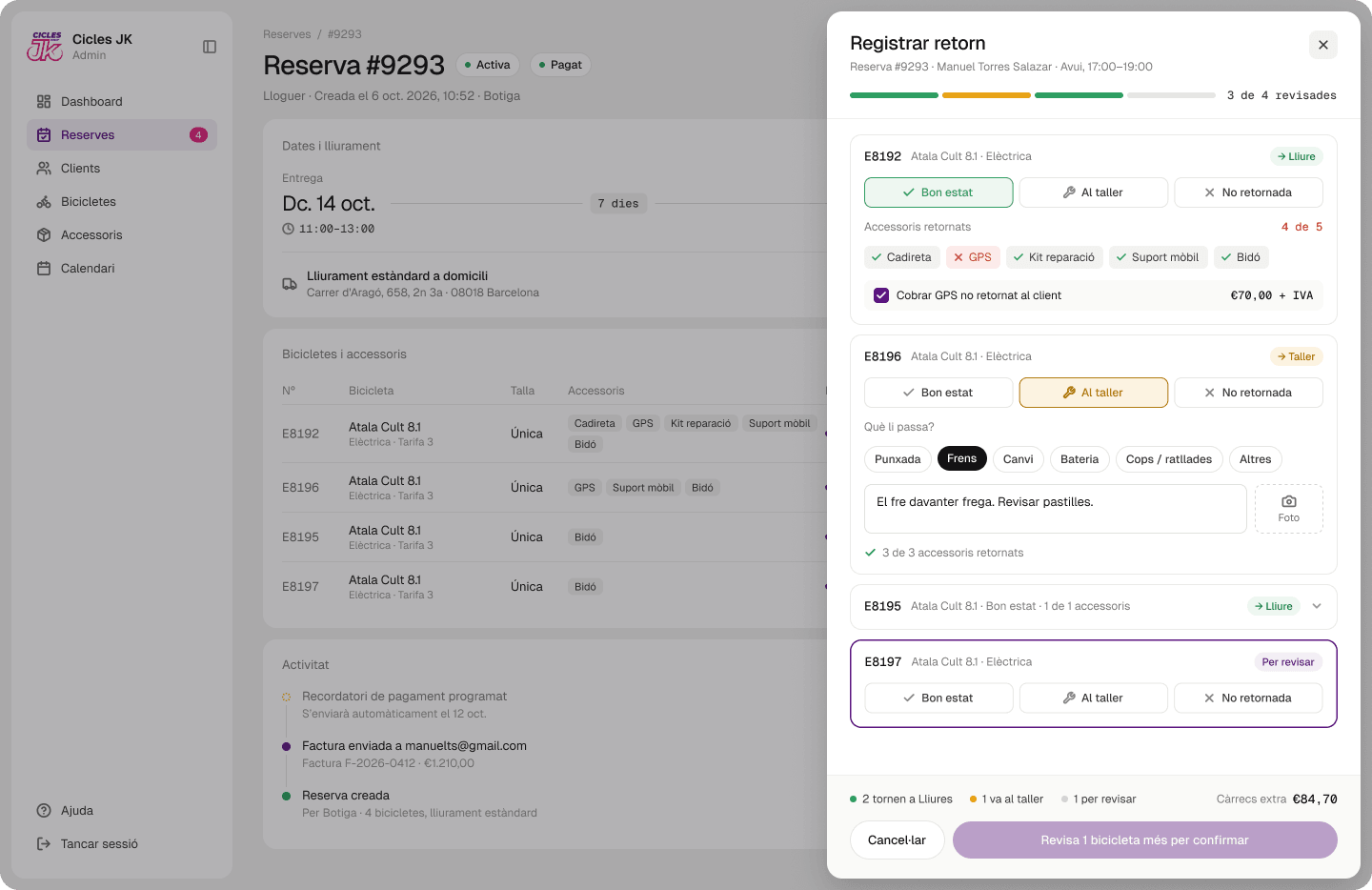Close the Registrar retorn panel
The height and width of the screenshot is (890, 1372).
(1323, 45)
